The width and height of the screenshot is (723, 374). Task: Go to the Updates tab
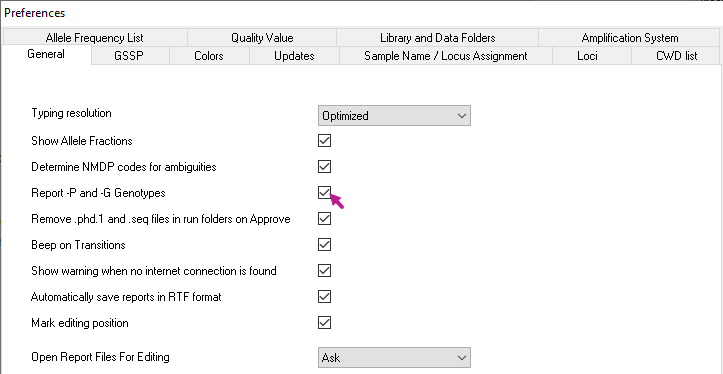[294, 56]
